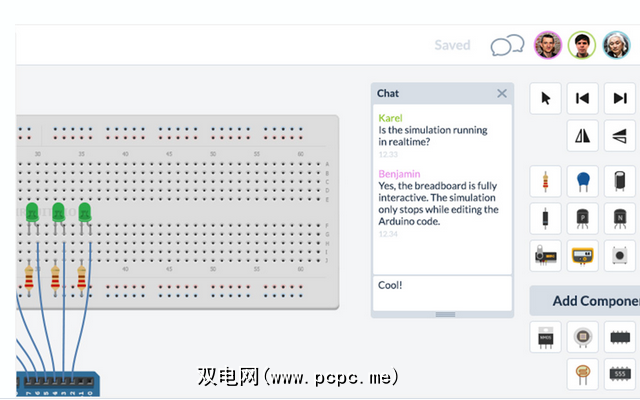Select the yellow multimeter component
The image size is (640, 400).
(583, 254)
